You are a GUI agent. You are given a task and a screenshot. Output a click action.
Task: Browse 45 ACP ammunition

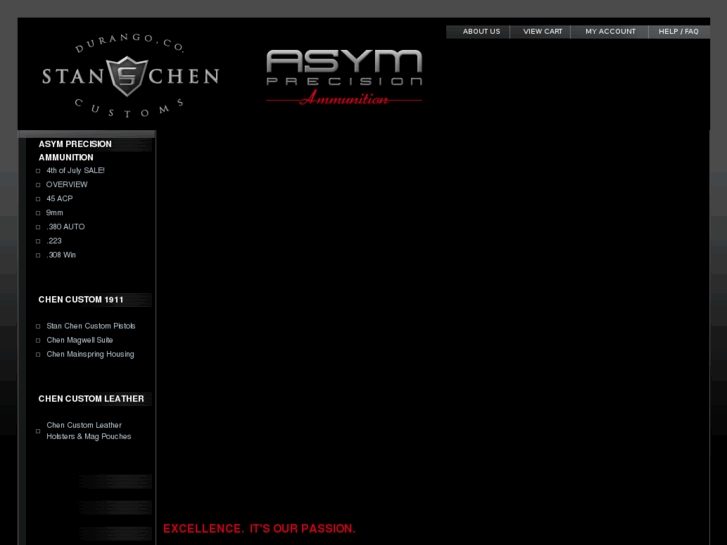[x=59, y=199]
